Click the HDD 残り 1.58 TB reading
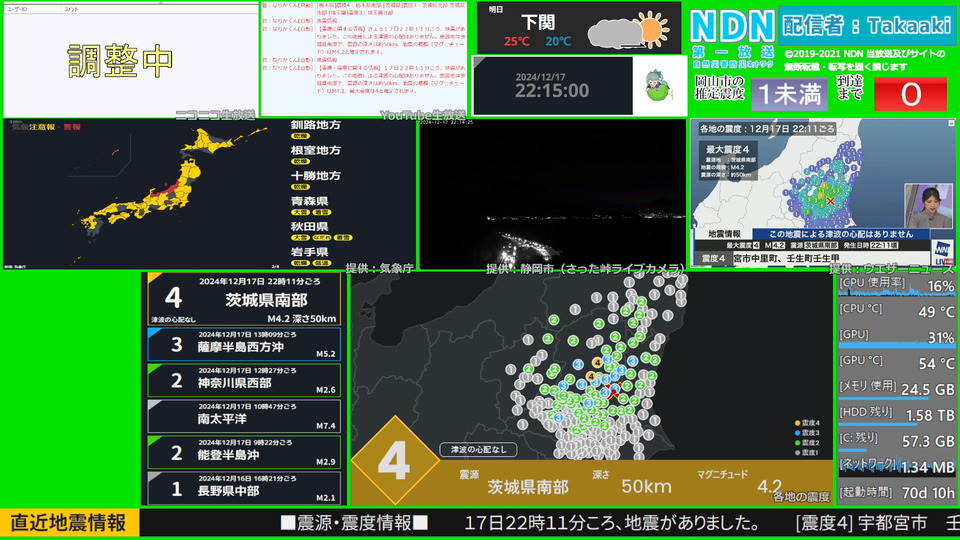The width and height of the screenshot is (960, 540). pyautogui.click(x=896, y=415)
